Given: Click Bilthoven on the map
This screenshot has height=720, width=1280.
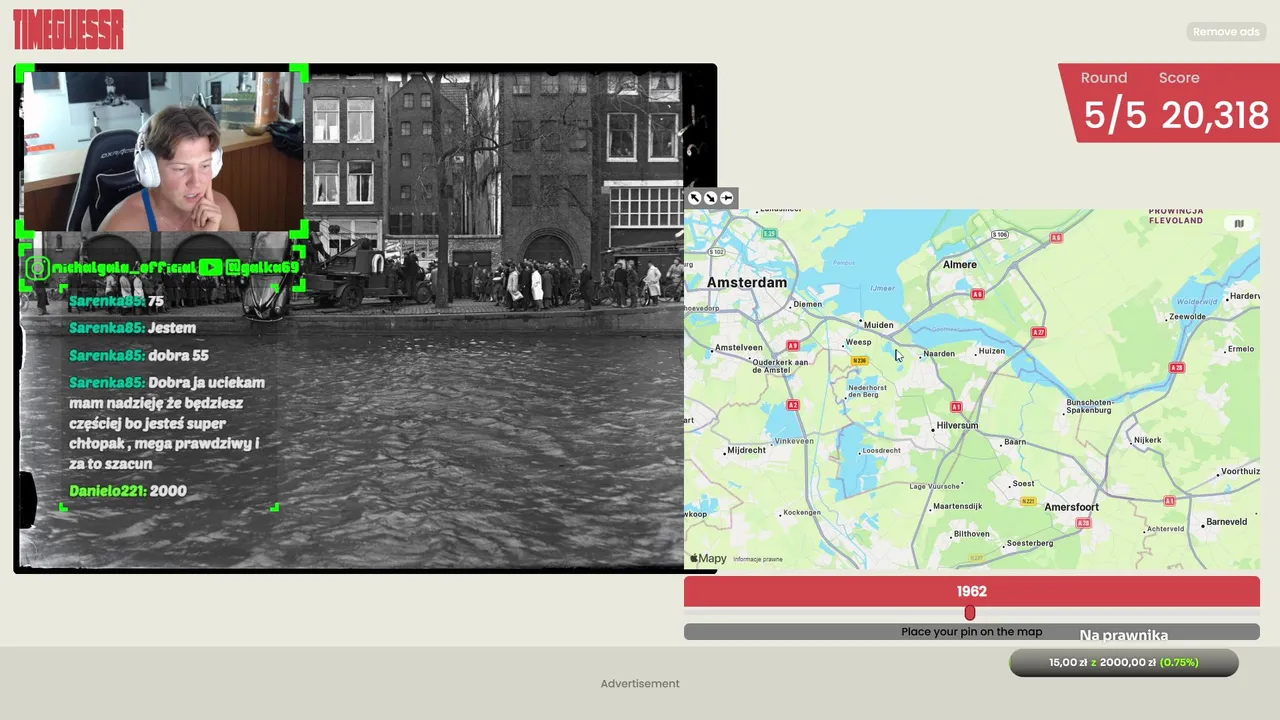Looking at the screenshot, I should coord(971,534).
